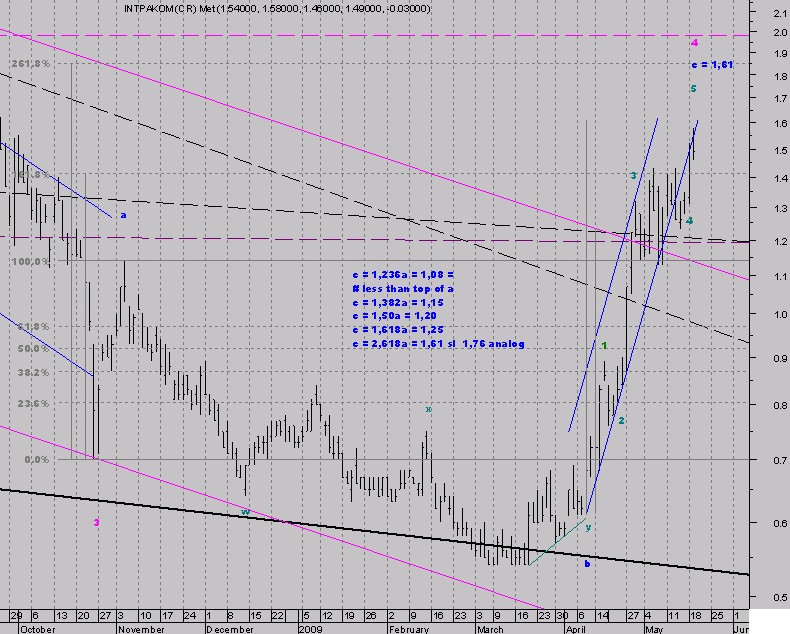The image size is (790, 634).
Task: Select the blue 'b' wave label
Action: tap(587, 563)
